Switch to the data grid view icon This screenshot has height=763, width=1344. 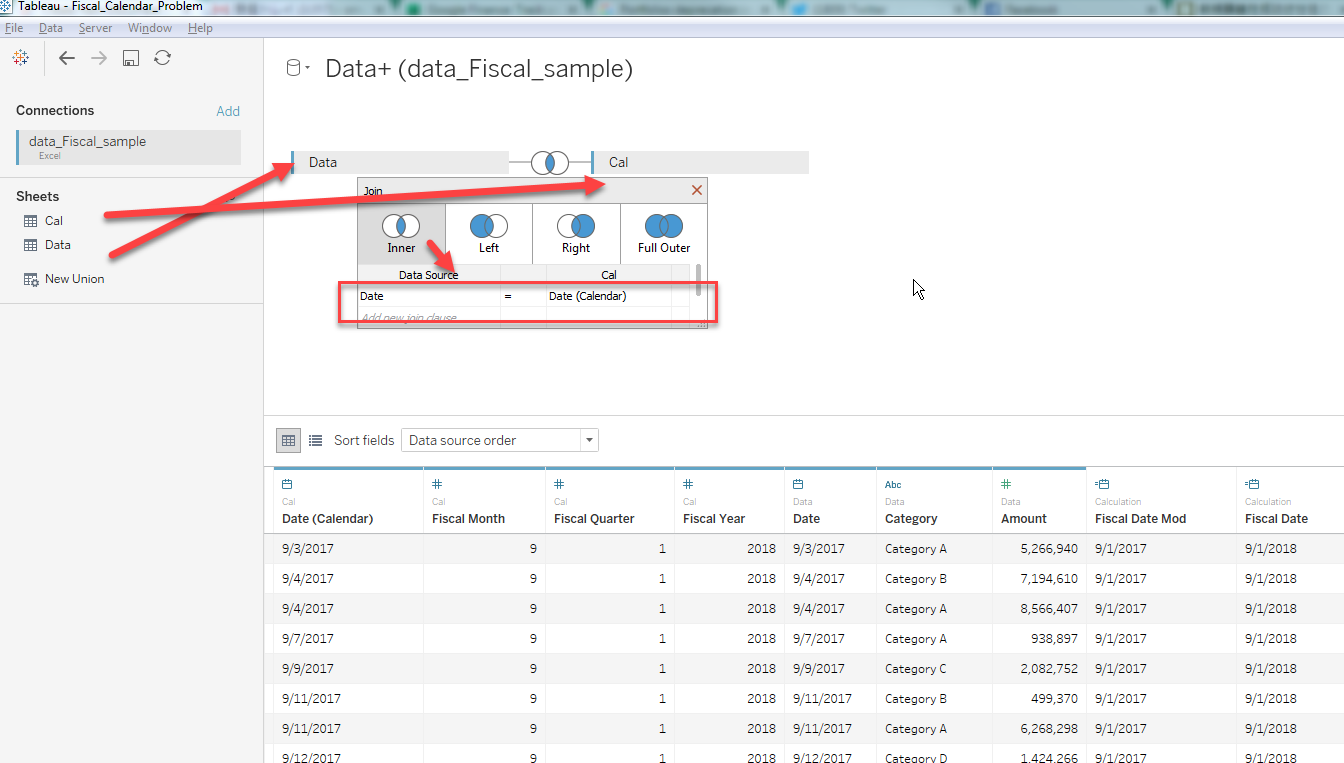288,440
